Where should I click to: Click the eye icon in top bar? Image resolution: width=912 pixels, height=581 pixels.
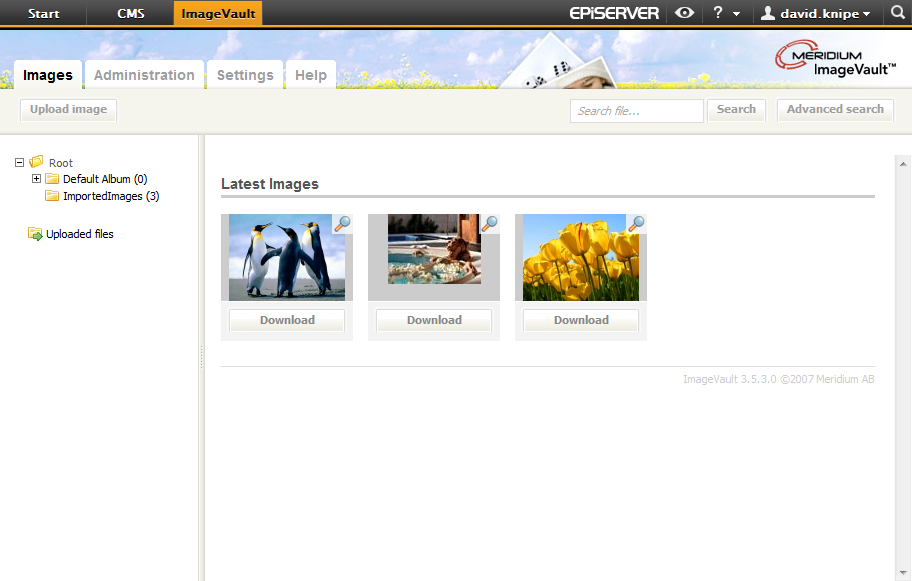click(x=684, y=13)
